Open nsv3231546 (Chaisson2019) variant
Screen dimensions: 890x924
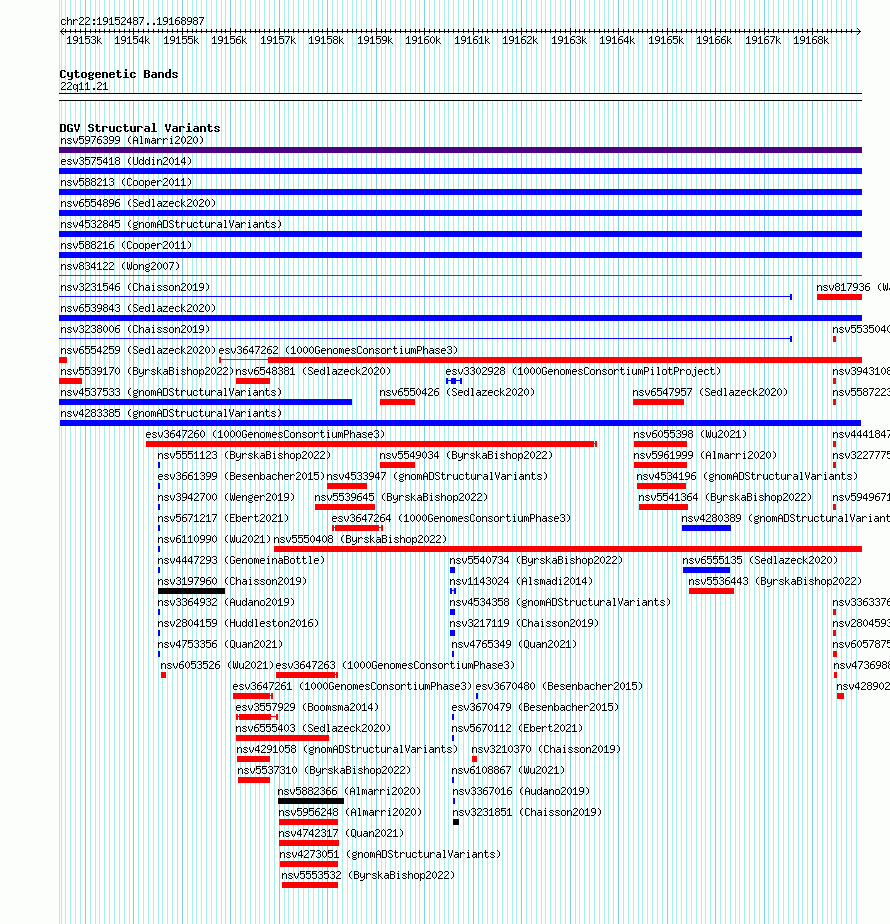point(135,288)
